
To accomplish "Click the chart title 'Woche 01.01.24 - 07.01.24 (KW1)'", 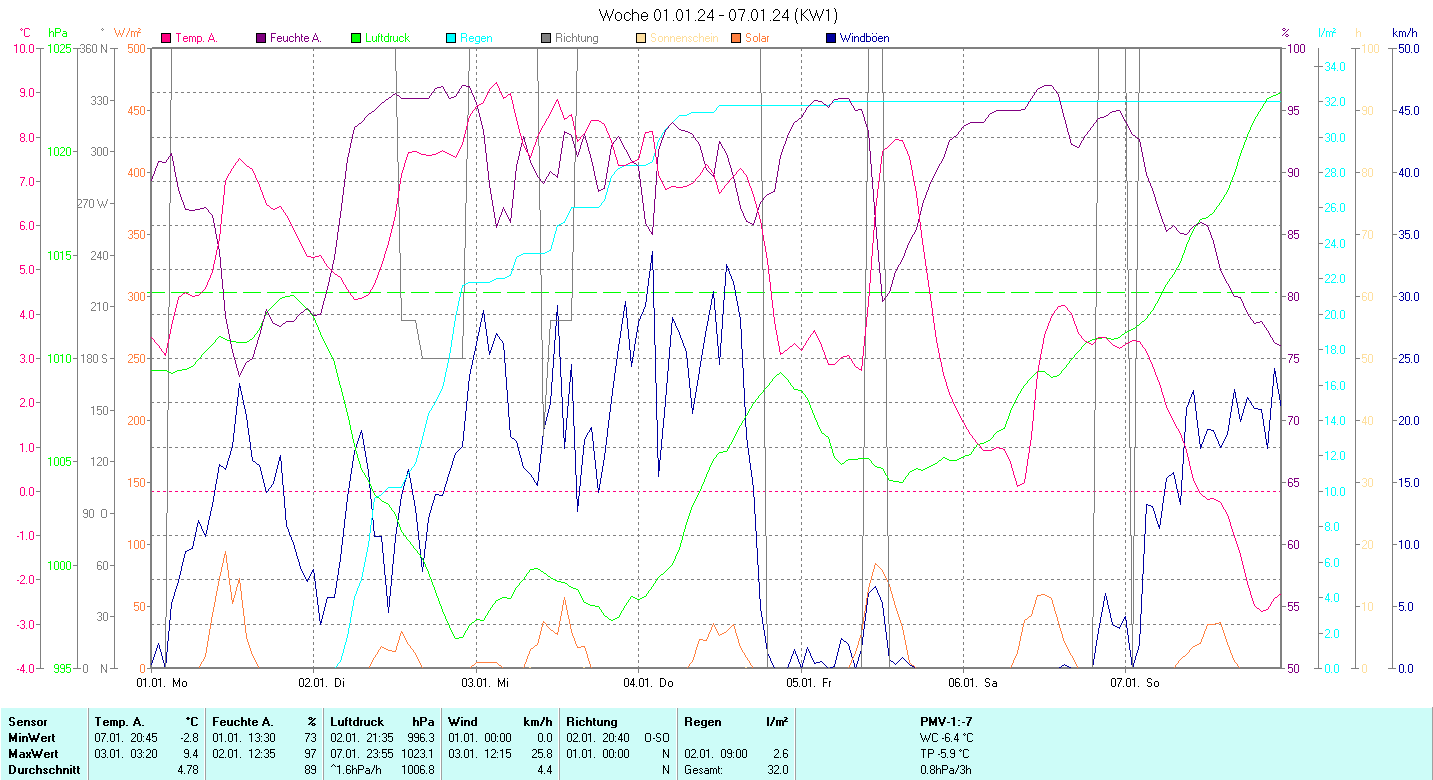I will (718, 15).
